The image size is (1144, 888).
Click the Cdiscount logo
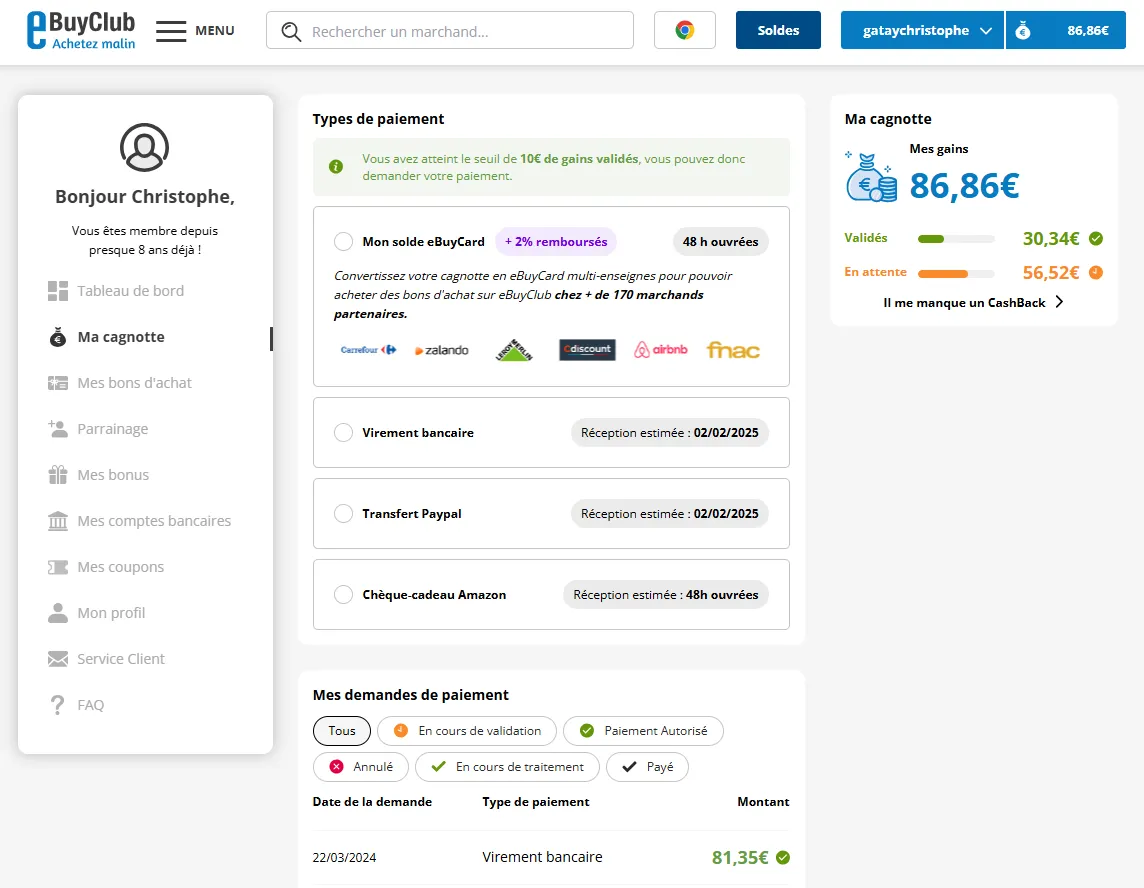[587, 350]
